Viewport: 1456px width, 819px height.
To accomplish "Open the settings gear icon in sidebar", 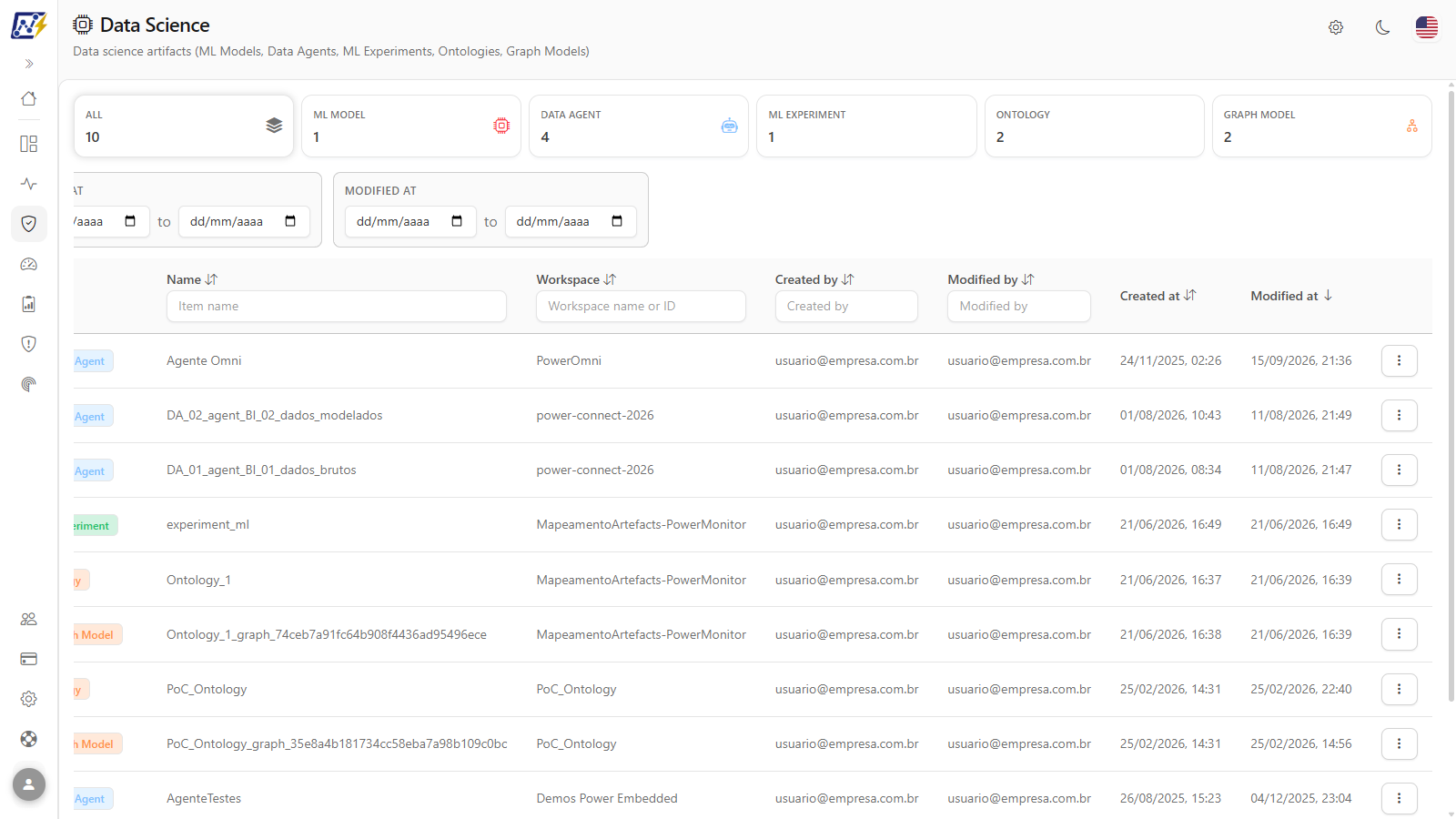I will pyautogui.click(x=29, y=699).
